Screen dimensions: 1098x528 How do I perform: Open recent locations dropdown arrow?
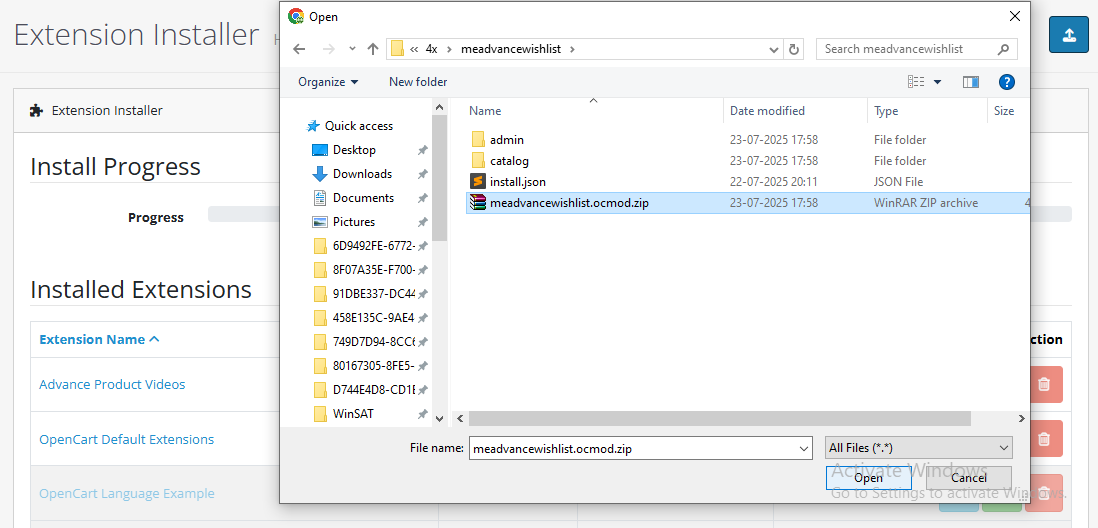coord(352,49)
